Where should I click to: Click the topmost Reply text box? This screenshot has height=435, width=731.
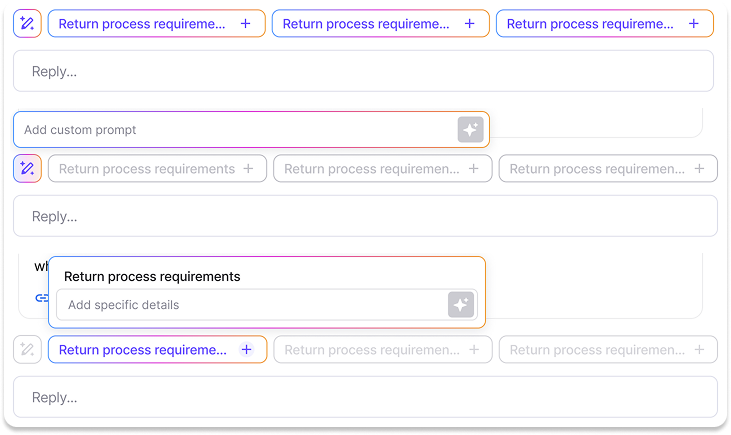point(363,72)
